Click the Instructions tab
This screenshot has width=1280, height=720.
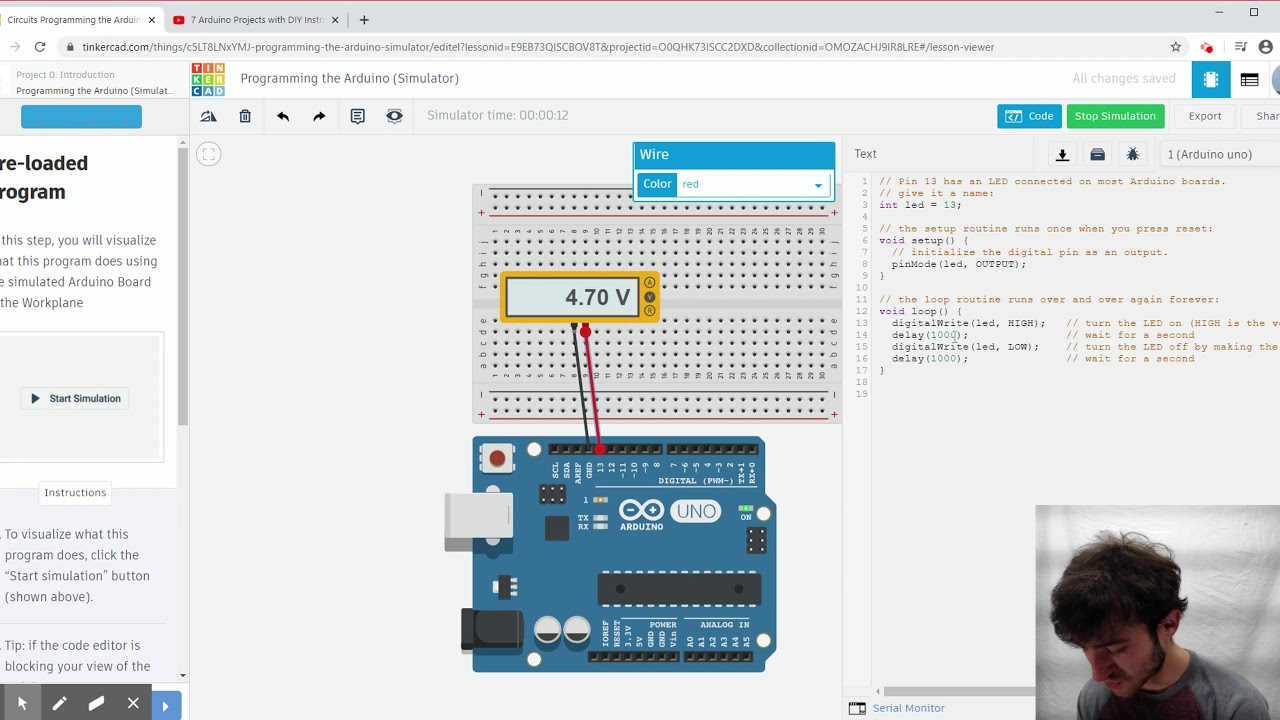[x=74, y=492]
